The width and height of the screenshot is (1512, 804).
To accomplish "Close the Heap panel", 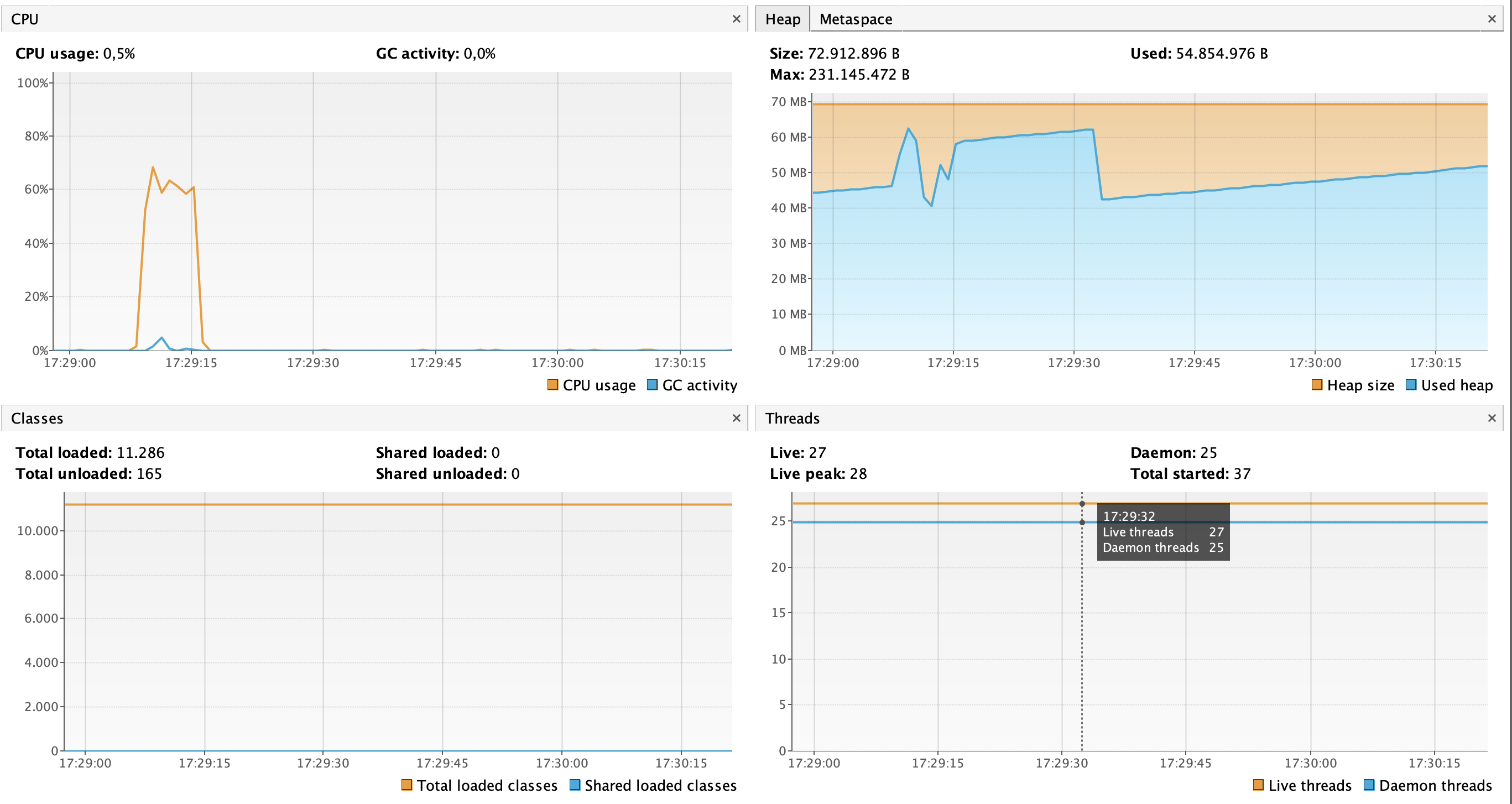I will click(x=1492, y=19).
